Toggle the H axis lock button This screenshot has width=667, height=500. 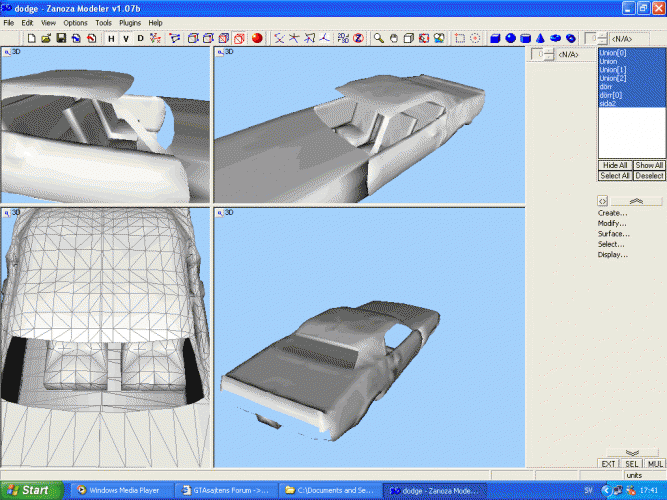(111, 38)
